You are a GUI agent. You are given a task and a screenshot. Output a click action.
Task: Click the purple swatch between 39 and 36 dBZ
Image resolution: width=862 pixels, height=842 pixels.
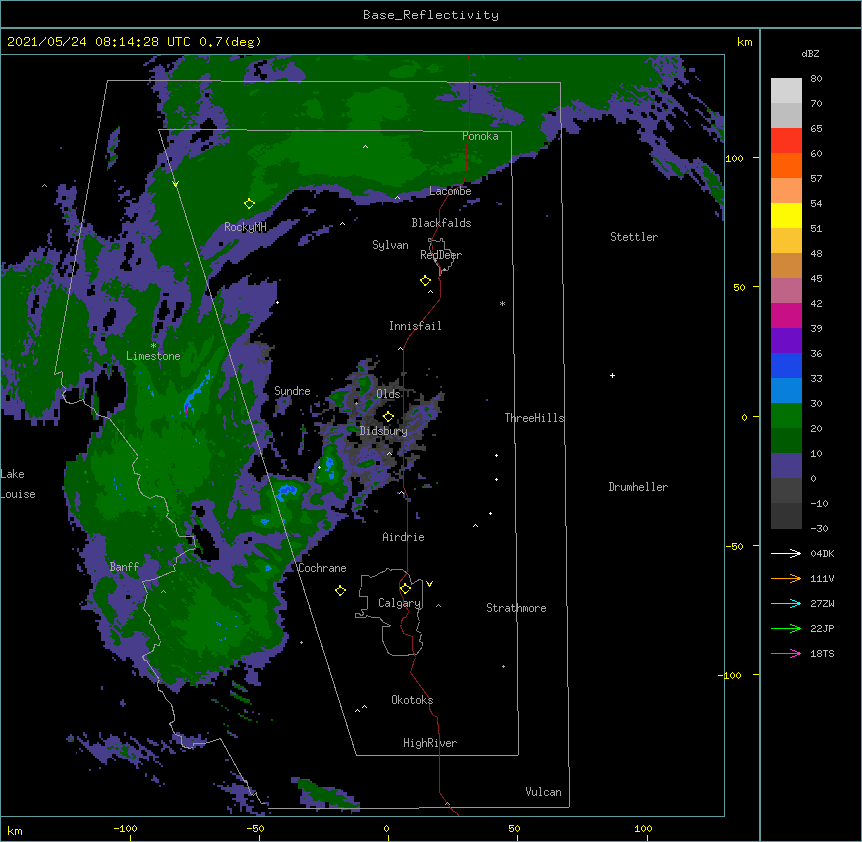click(786, 341)
